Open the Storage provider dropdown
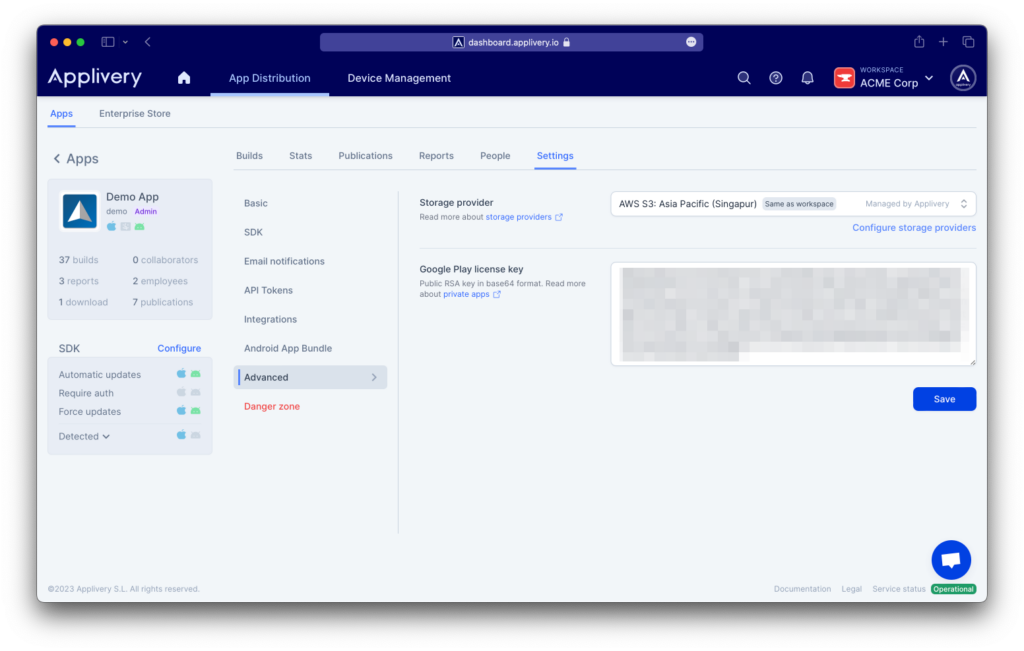 [793, 204]
